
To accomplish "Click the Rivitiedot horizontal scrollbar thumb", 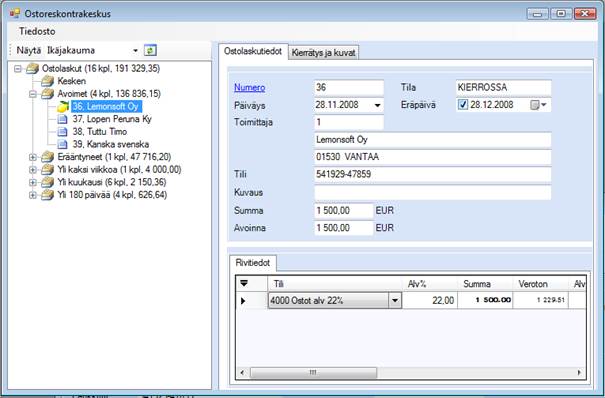I will pyautogui.click(x=313, y=373).
